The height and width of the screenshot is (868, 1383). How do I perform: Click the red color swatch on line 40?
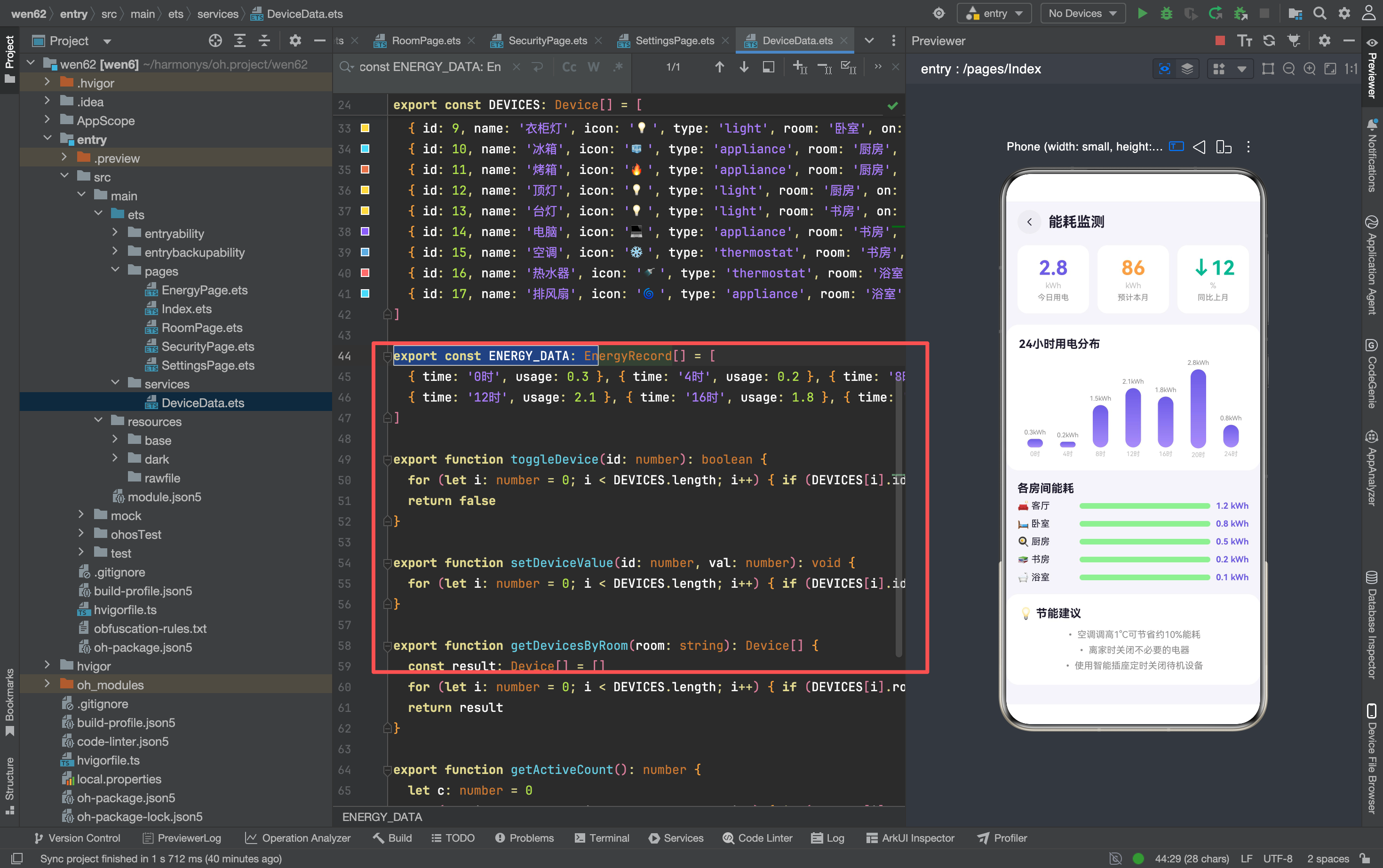click(365, 273)
